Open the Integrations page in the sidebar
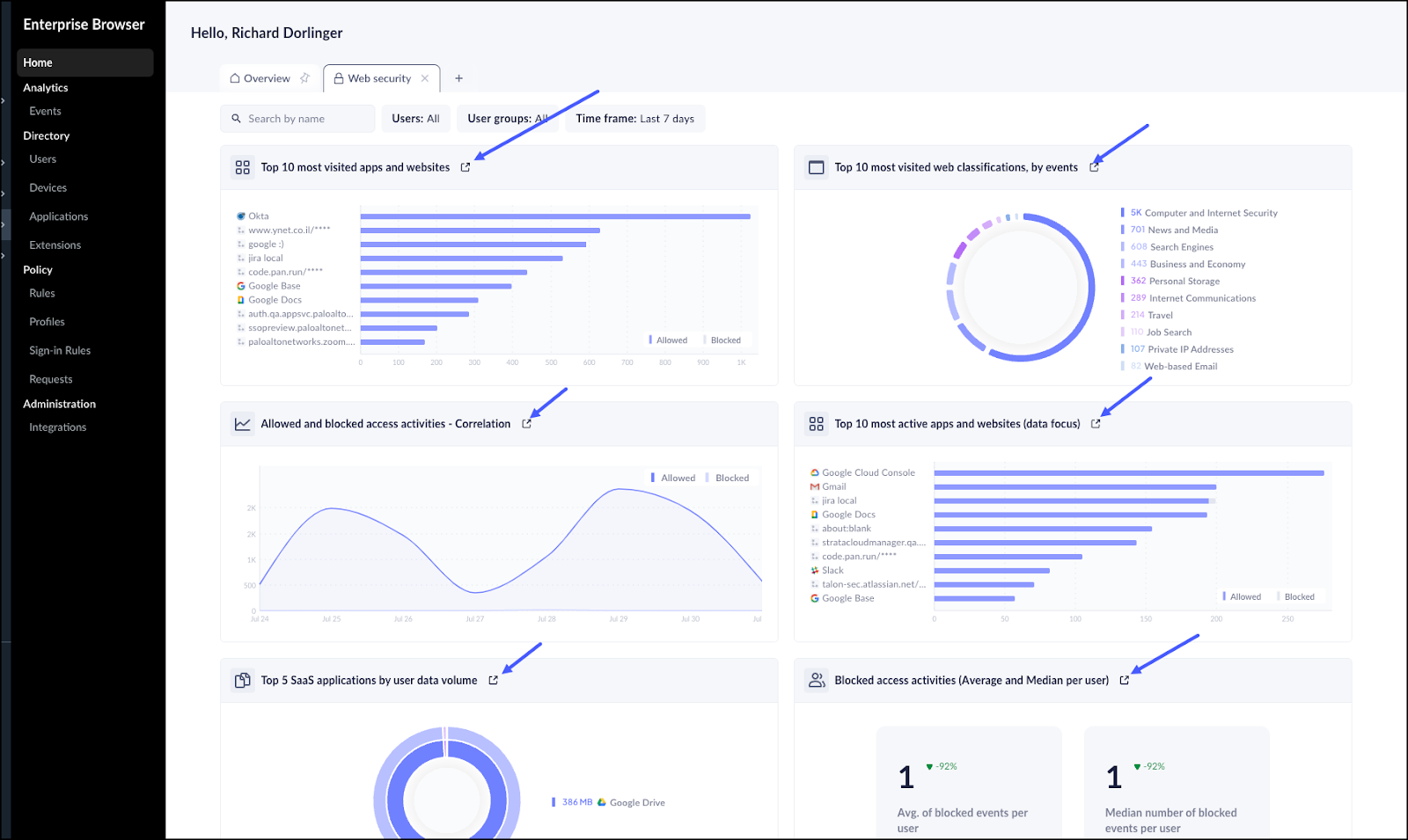The width and height of the screenshot is (1408, 840). pos(57,427)
